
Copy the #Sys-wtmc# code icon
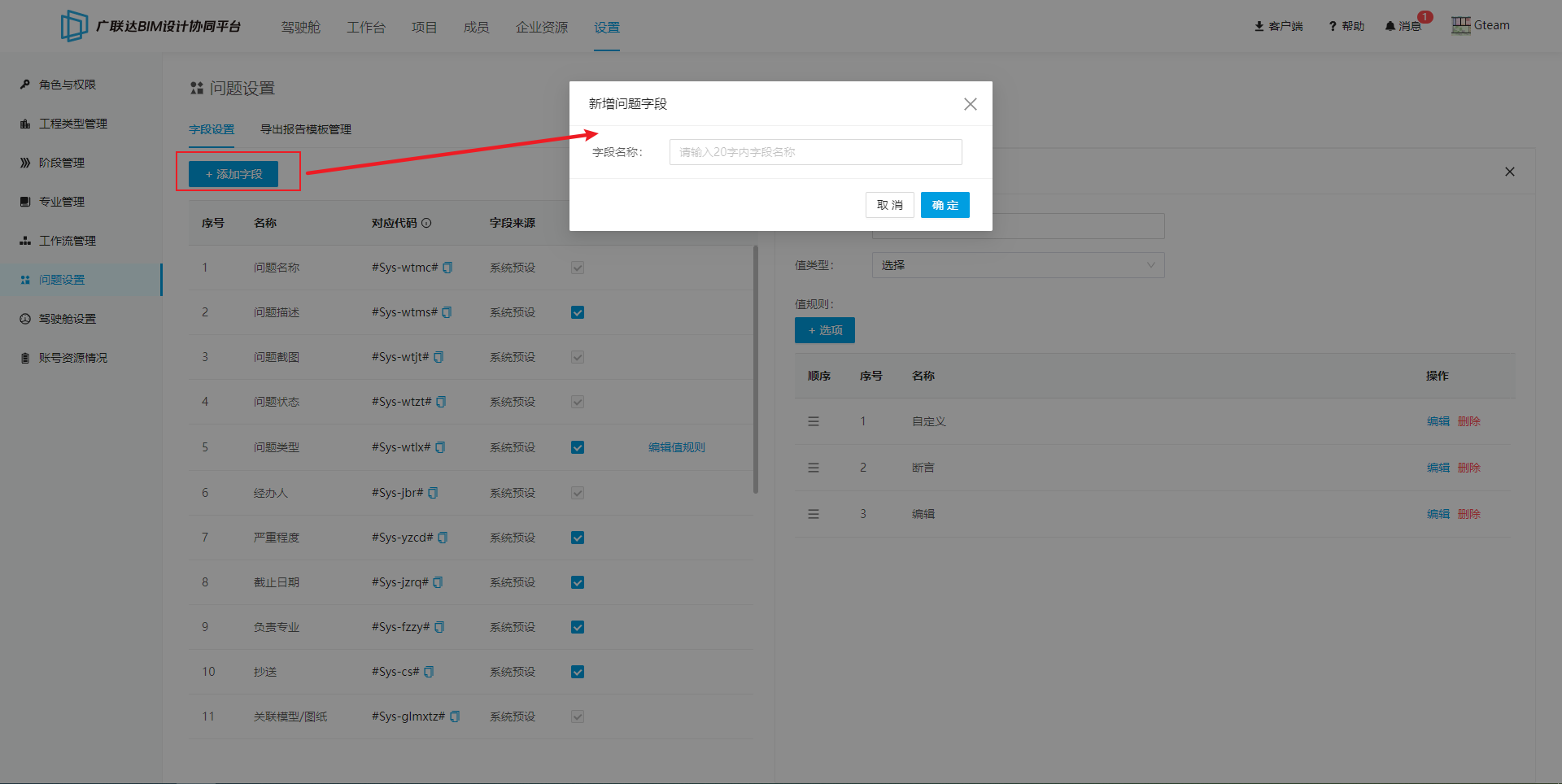(x=447, y=268)
